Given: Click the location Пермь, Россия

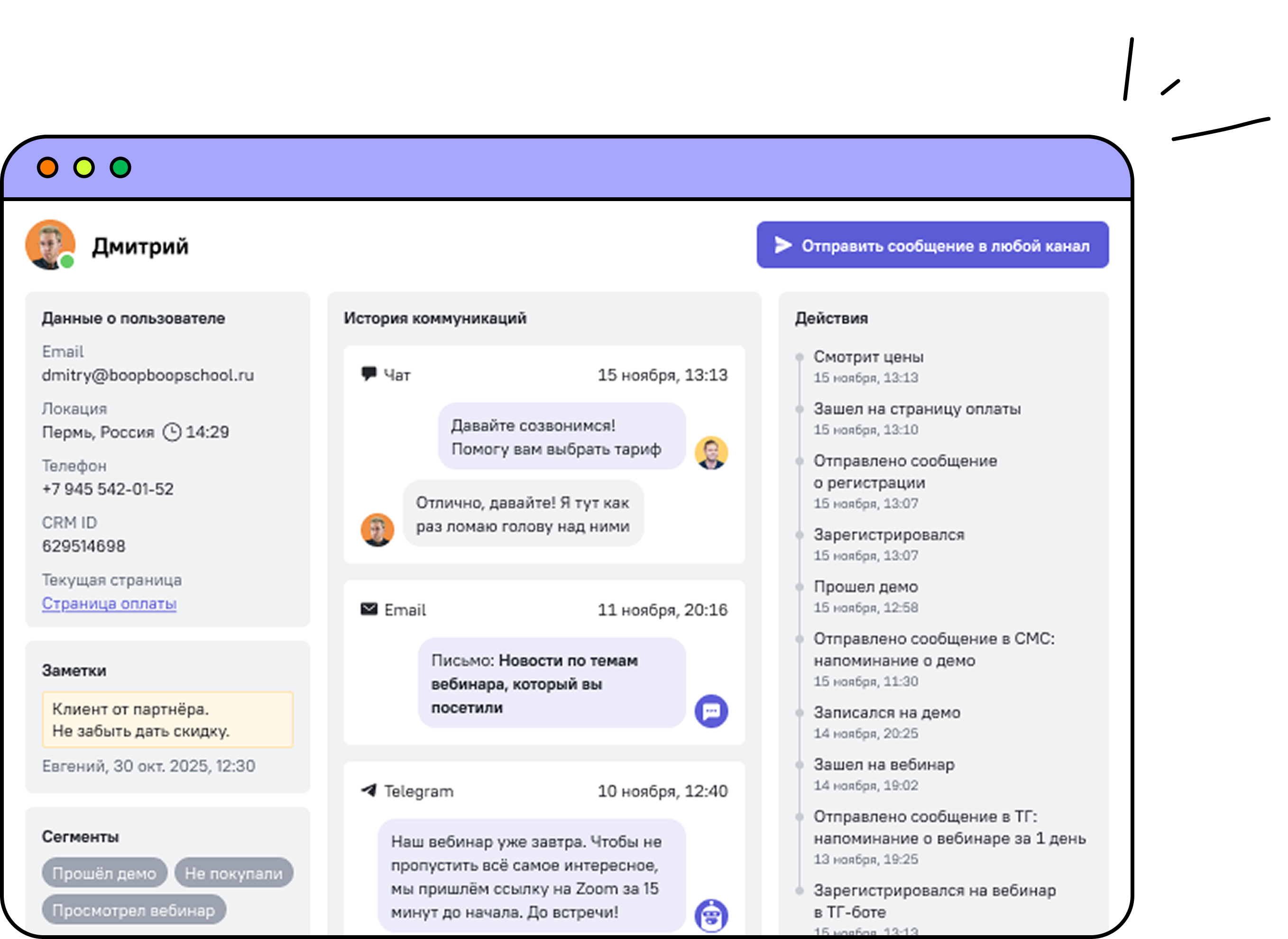Looking at the screenshot, I should pyautogui.click(x=98, y=432).
